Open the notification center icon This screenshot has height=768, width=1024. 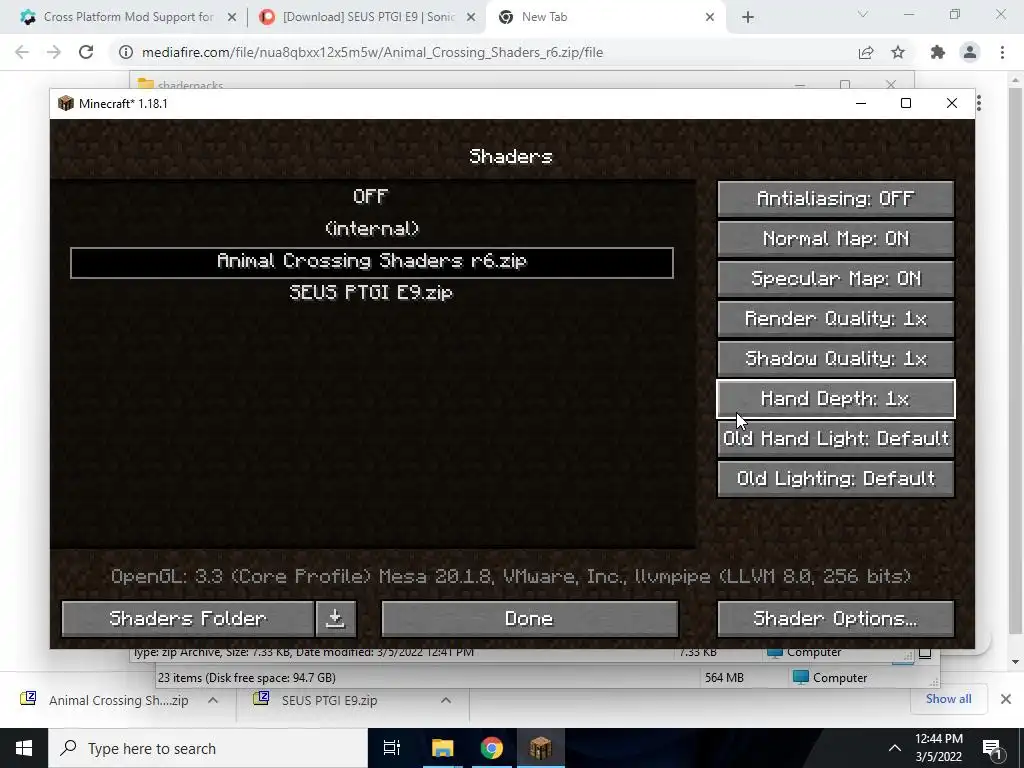[993, 749]
